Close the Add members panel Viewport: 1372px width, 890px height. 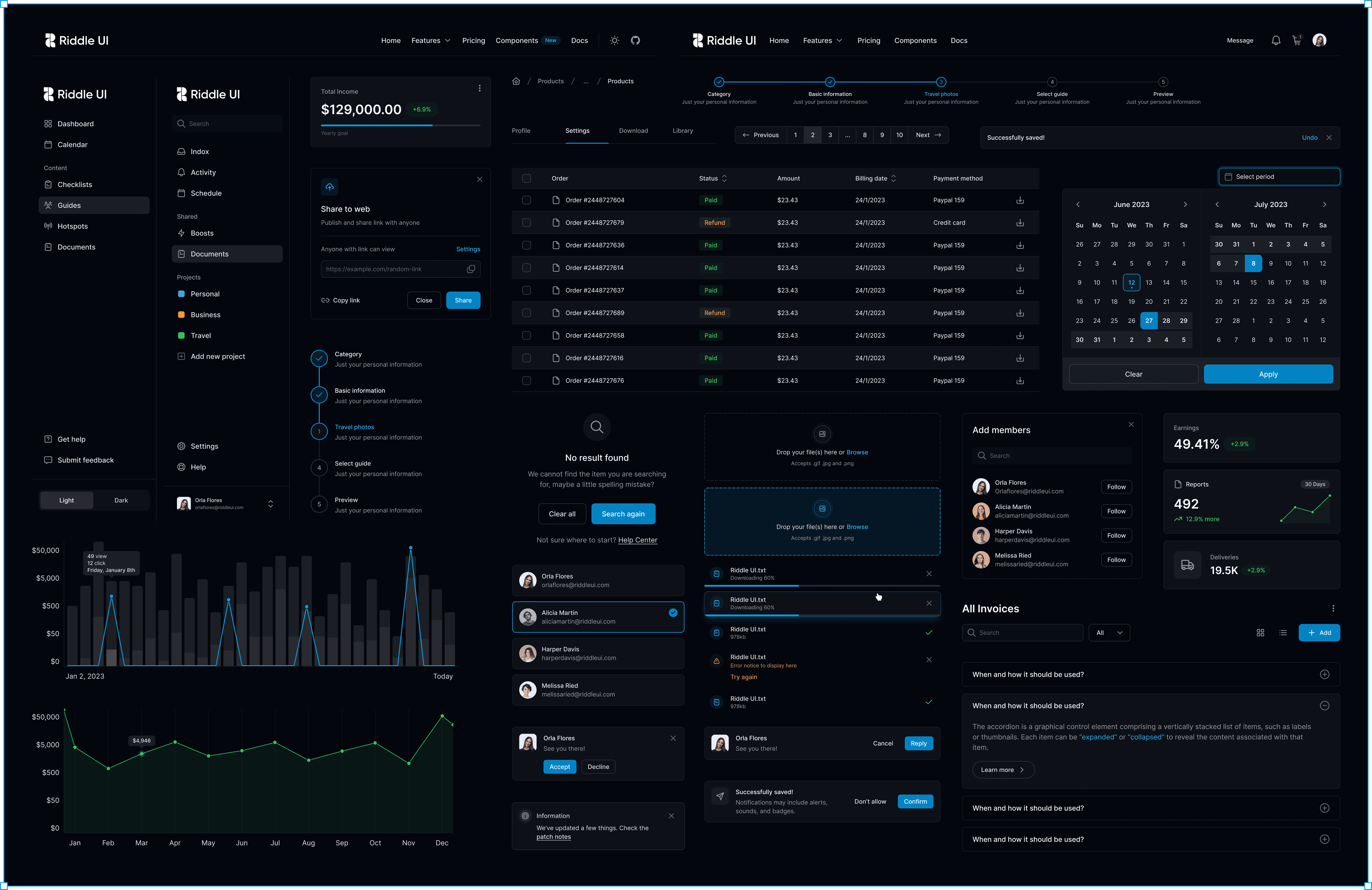tap(1131, 425)
